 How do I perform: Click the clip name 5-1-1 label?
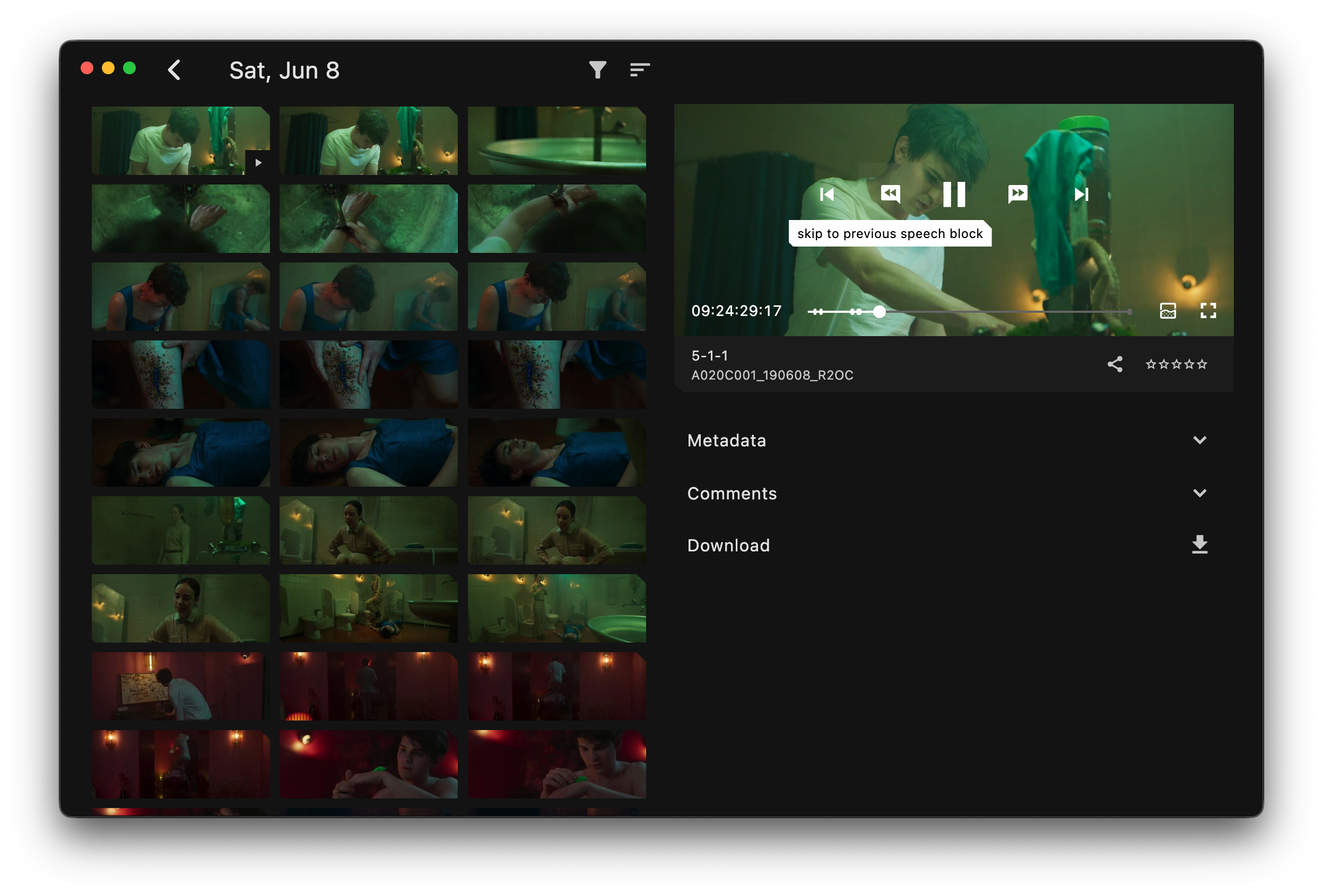coord(709,356)
